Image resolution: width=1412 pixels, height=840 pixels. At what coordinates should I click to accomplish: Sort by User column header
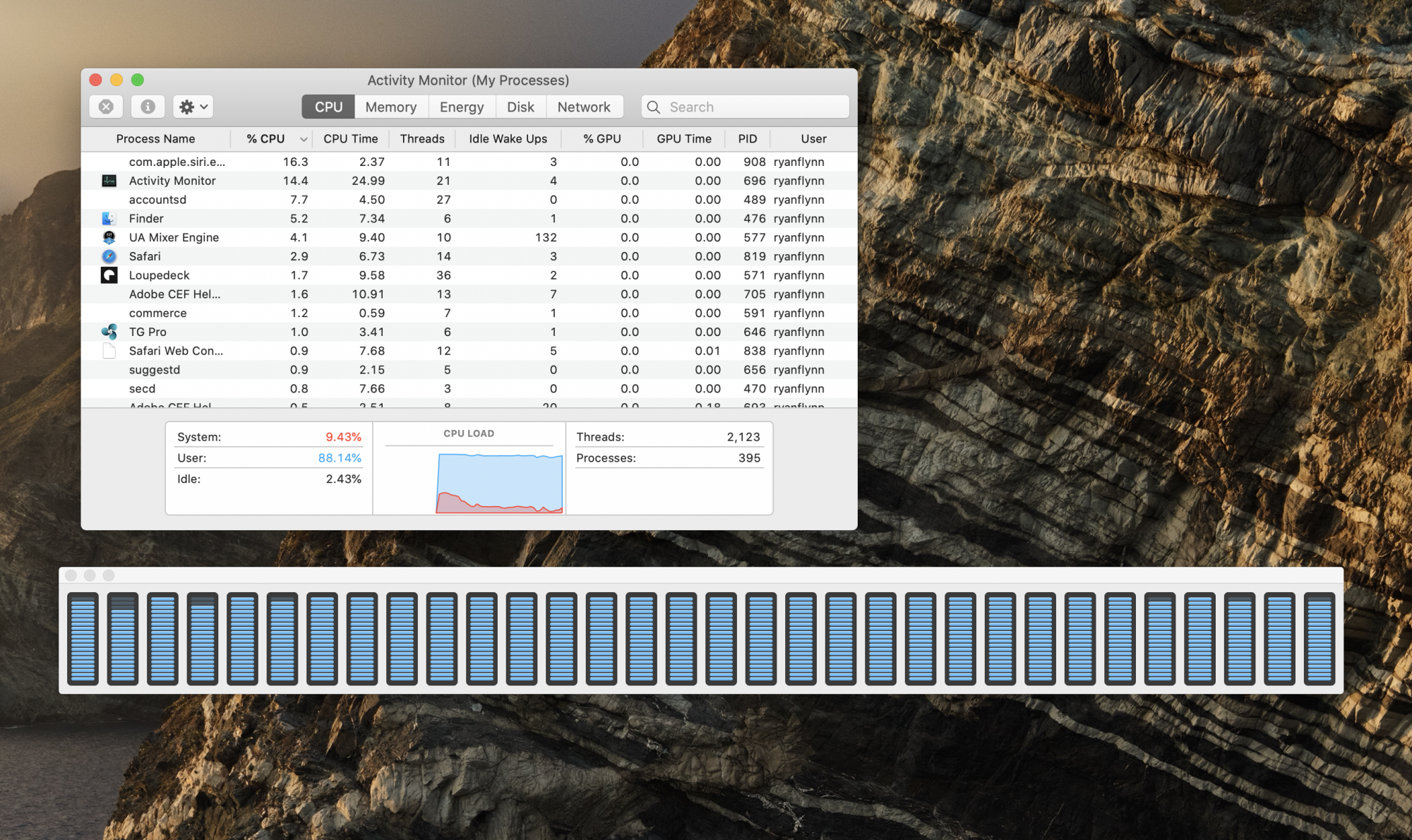click(x=813, y=139)
